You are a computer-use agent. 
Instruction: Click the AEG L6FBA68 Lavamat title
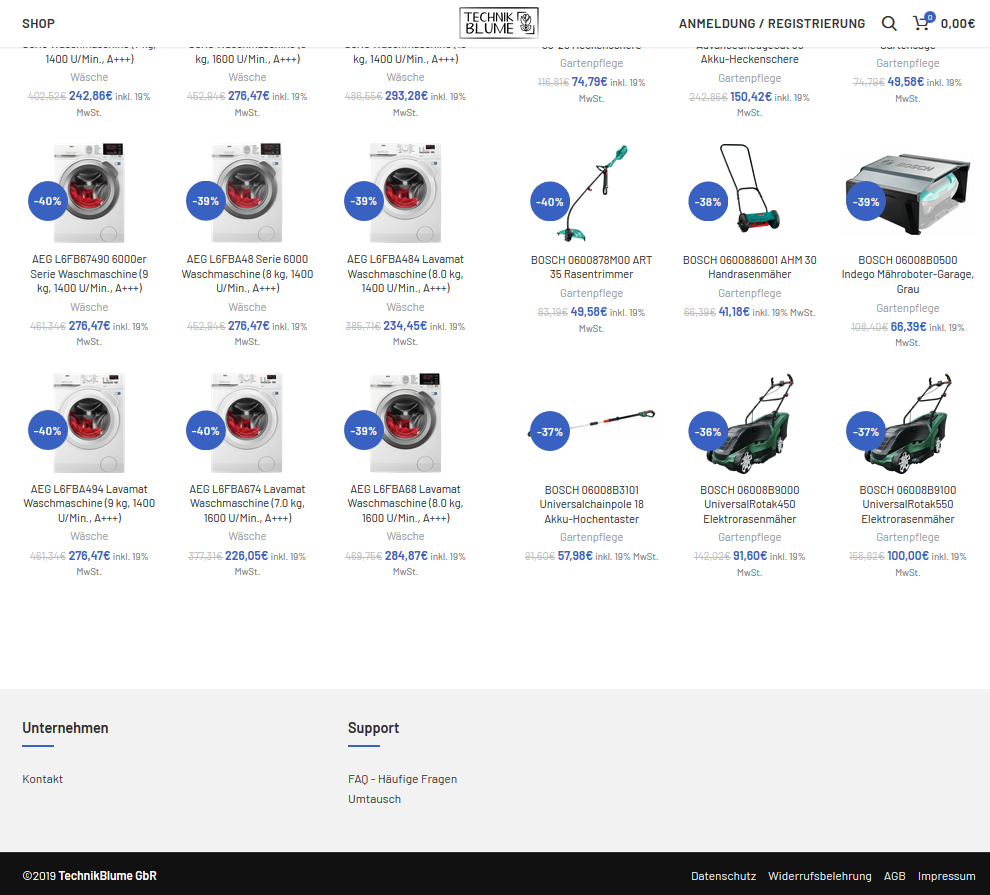(405, 504)
